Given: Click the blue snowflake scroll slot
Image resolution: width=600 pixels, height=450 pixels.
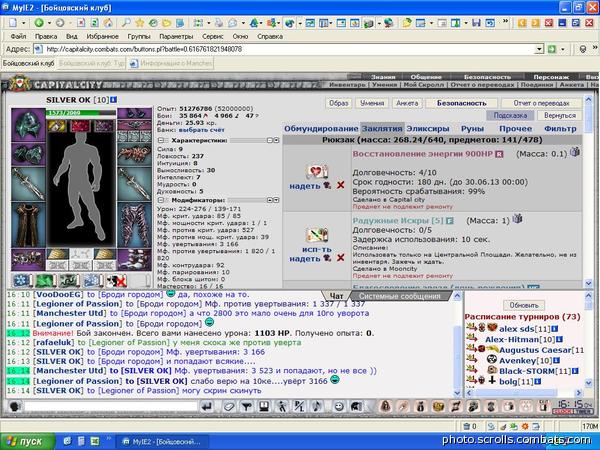Looking at the screenshot, I should point(21,281).
